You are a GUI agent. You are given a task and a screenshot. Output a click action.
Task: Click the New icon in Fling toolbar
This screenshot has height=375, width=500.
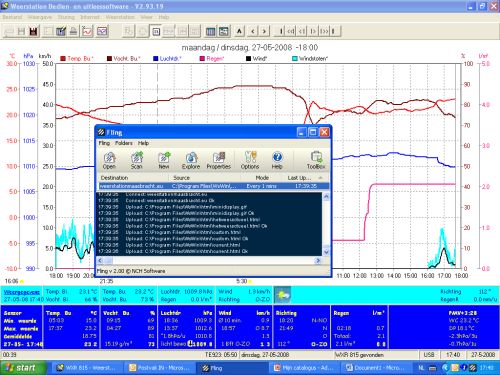pyautogui.click(x=164, y=160)
